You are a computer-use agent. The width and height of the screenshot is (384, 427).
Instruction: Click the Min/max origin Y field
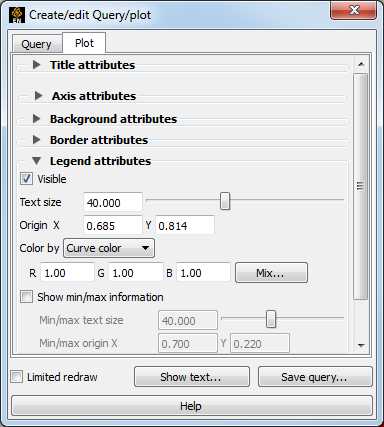260,343
